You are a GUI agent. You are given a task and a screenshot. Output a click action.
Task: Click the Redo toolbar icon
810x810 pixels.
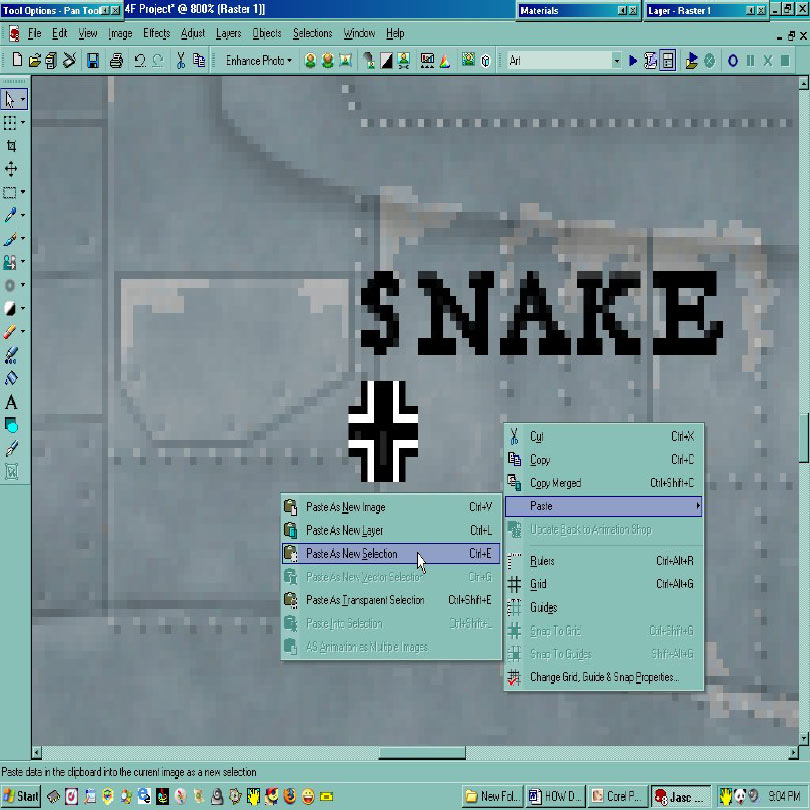(158, 60)
